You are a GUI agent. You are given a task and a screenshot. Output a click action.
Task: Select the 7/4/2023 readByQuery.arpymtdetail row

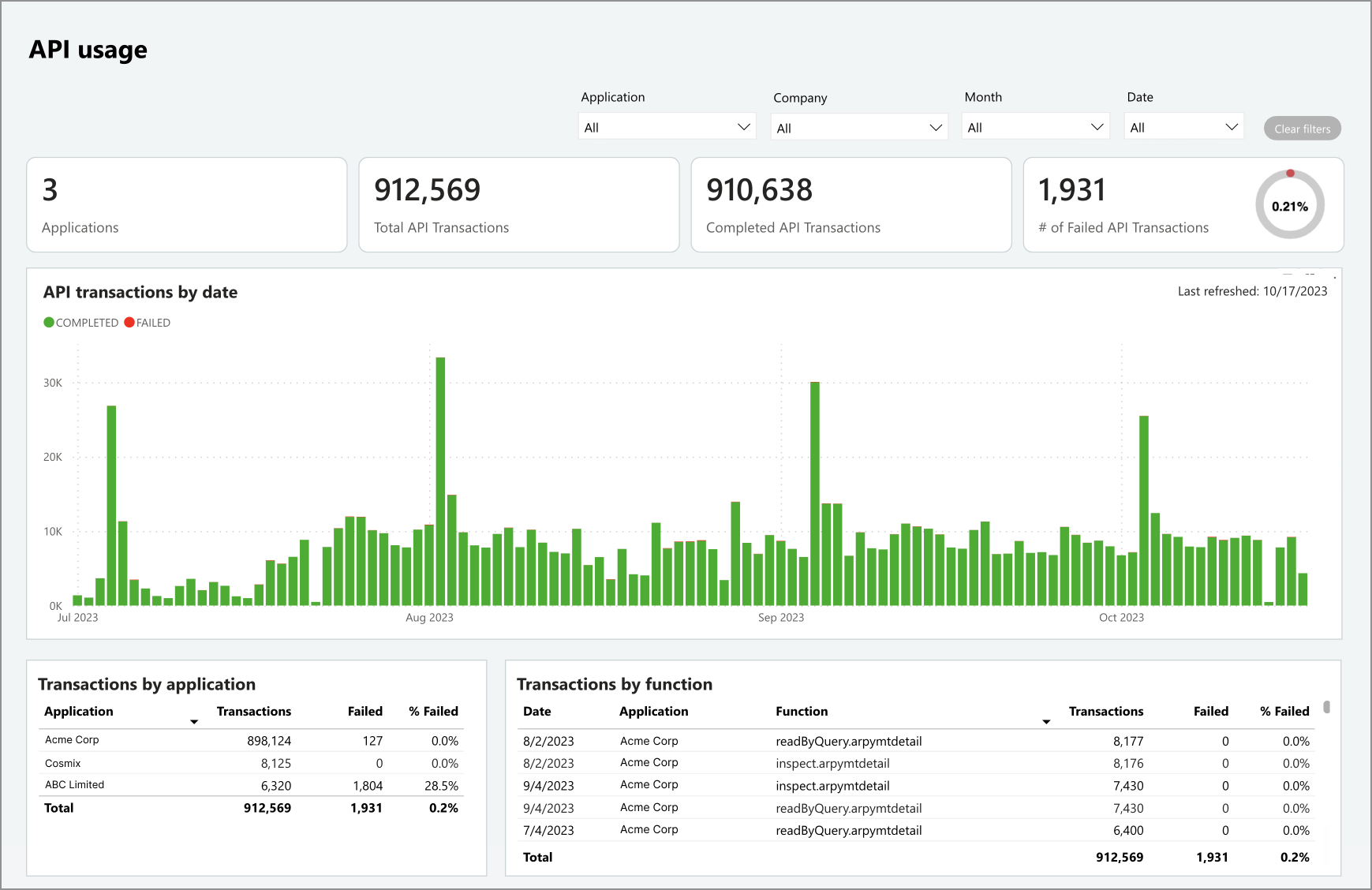click(x=848, y=830)
